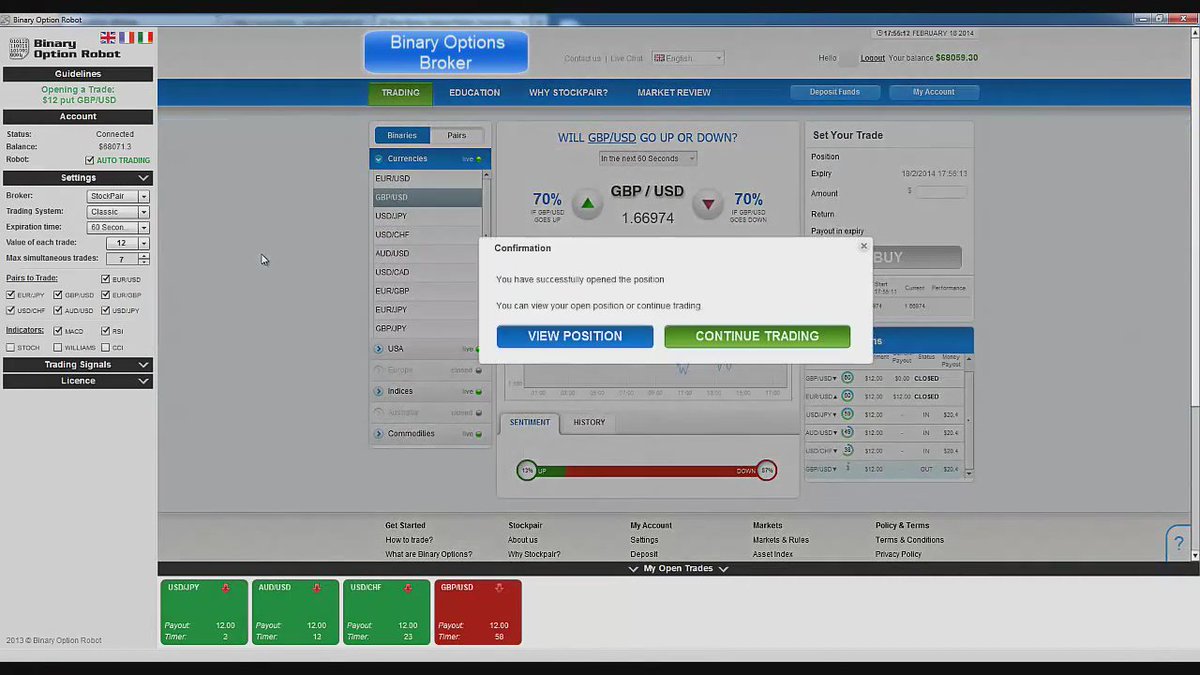Select USD/JPY in the currencies list

click(426, 216)
